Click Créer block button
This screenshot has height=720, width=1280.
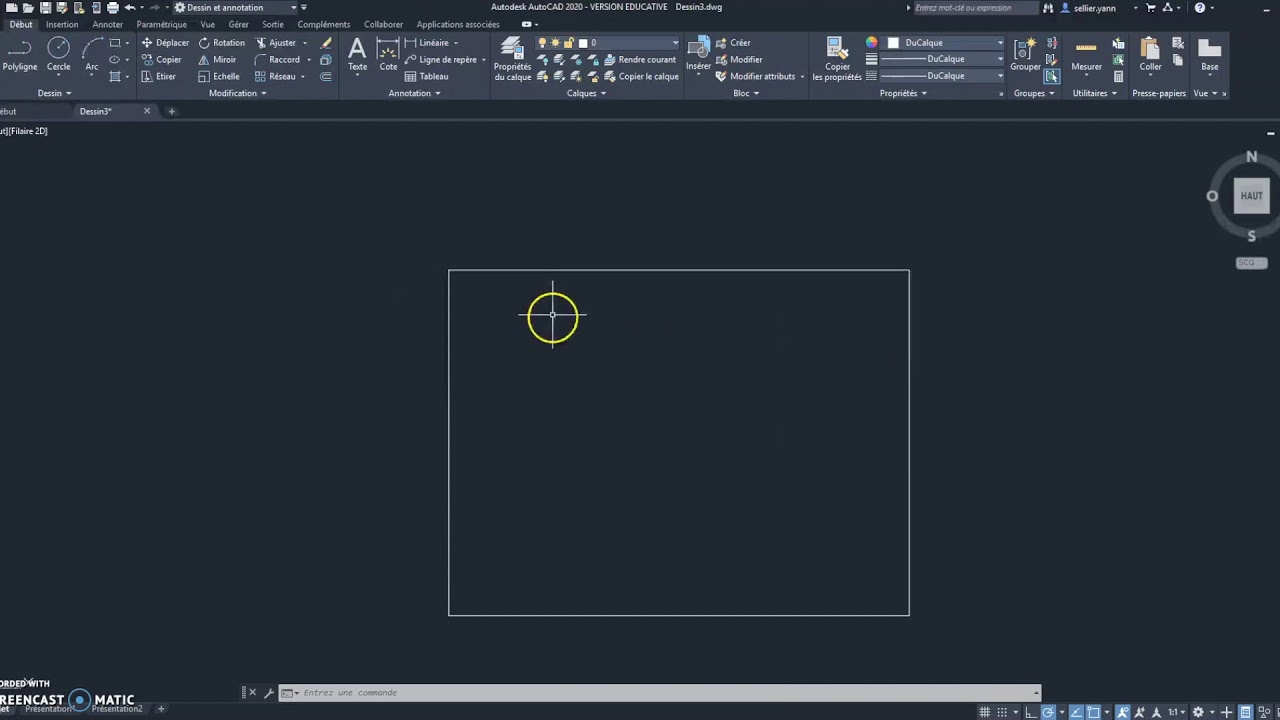(x=732, y=43)
